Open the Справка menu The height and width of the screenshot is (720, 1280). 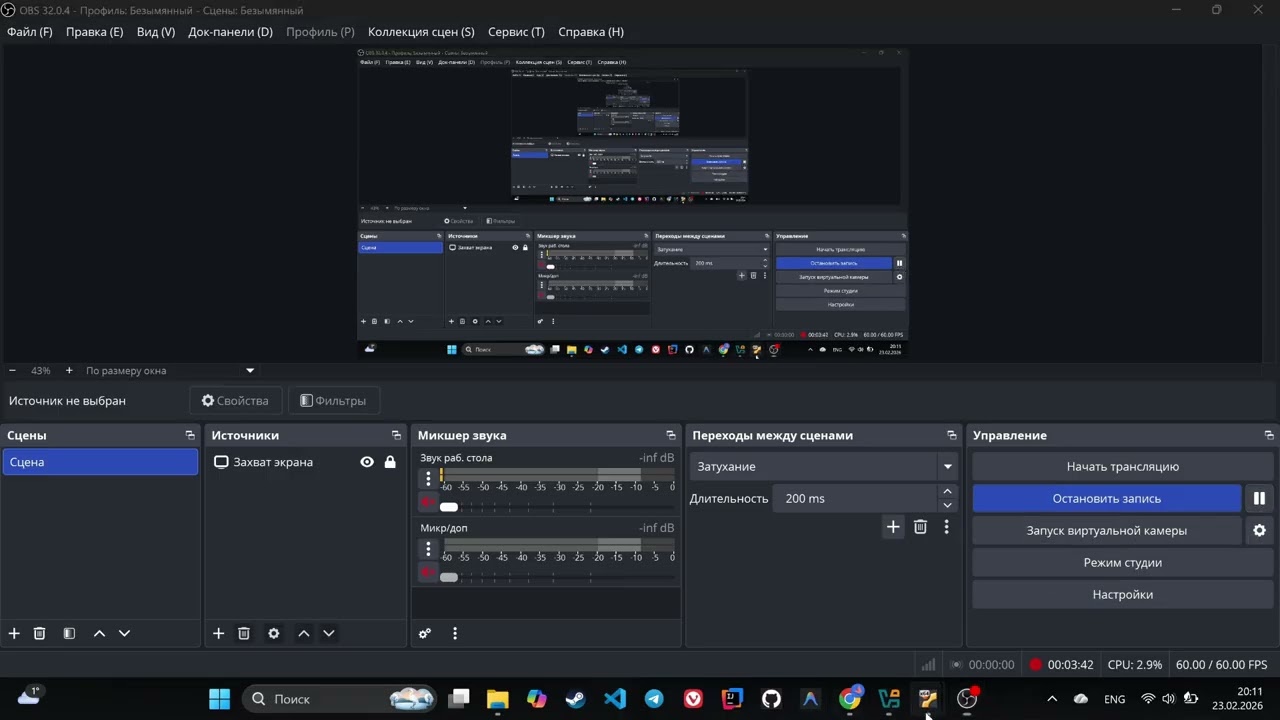[591, 32]
